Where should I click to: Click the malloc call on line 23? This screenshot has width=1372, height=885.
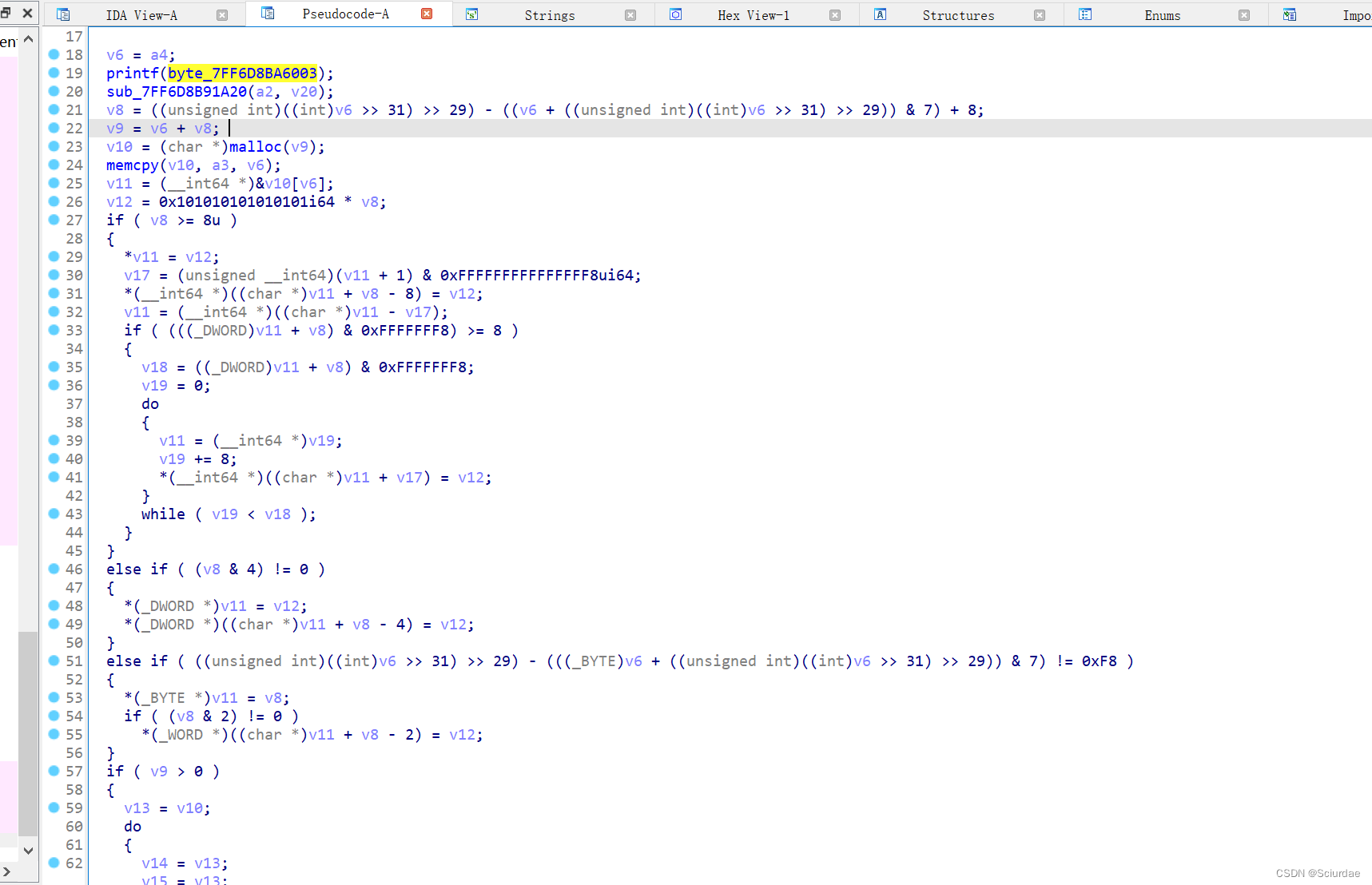[x=256, y=147]
